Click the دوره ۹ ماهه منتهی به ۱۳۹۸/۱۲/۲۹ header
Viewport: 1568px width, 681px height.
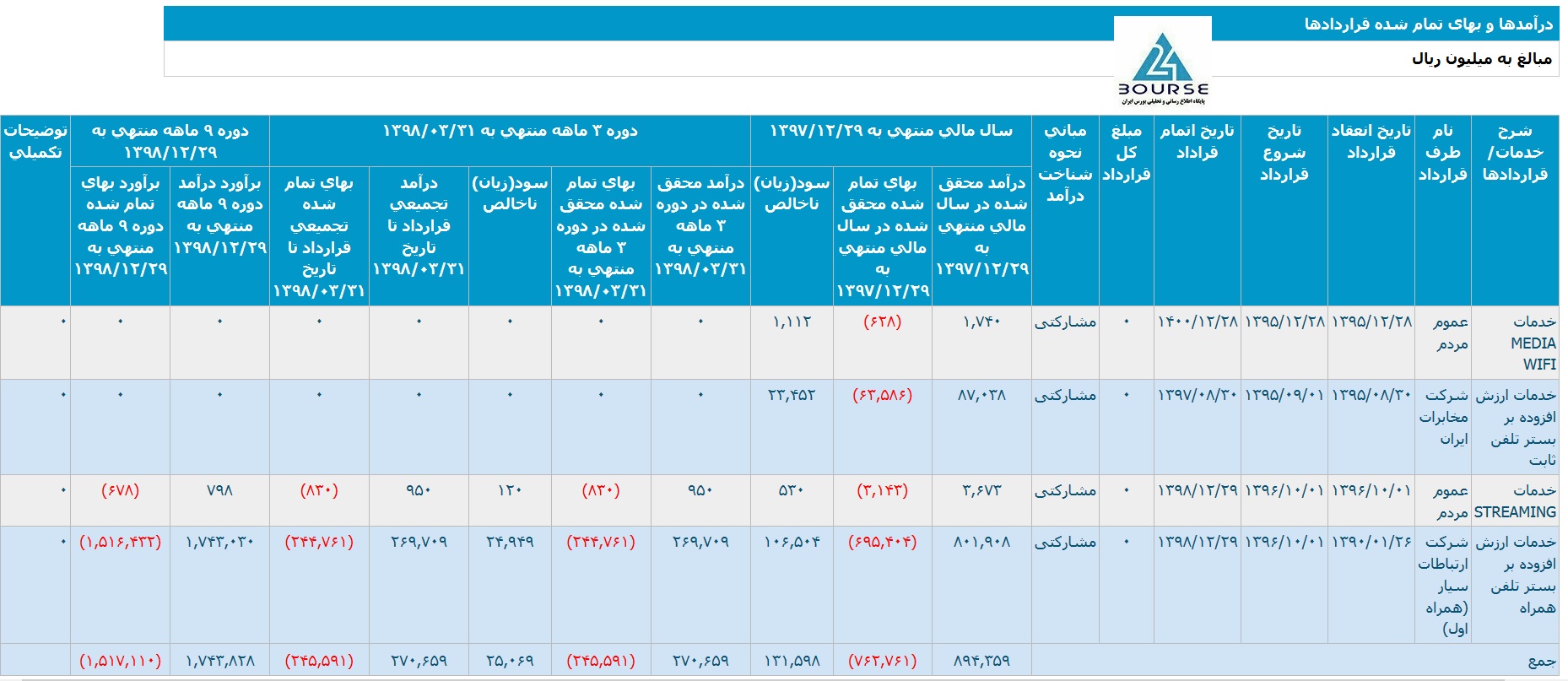tap(170, 142)
